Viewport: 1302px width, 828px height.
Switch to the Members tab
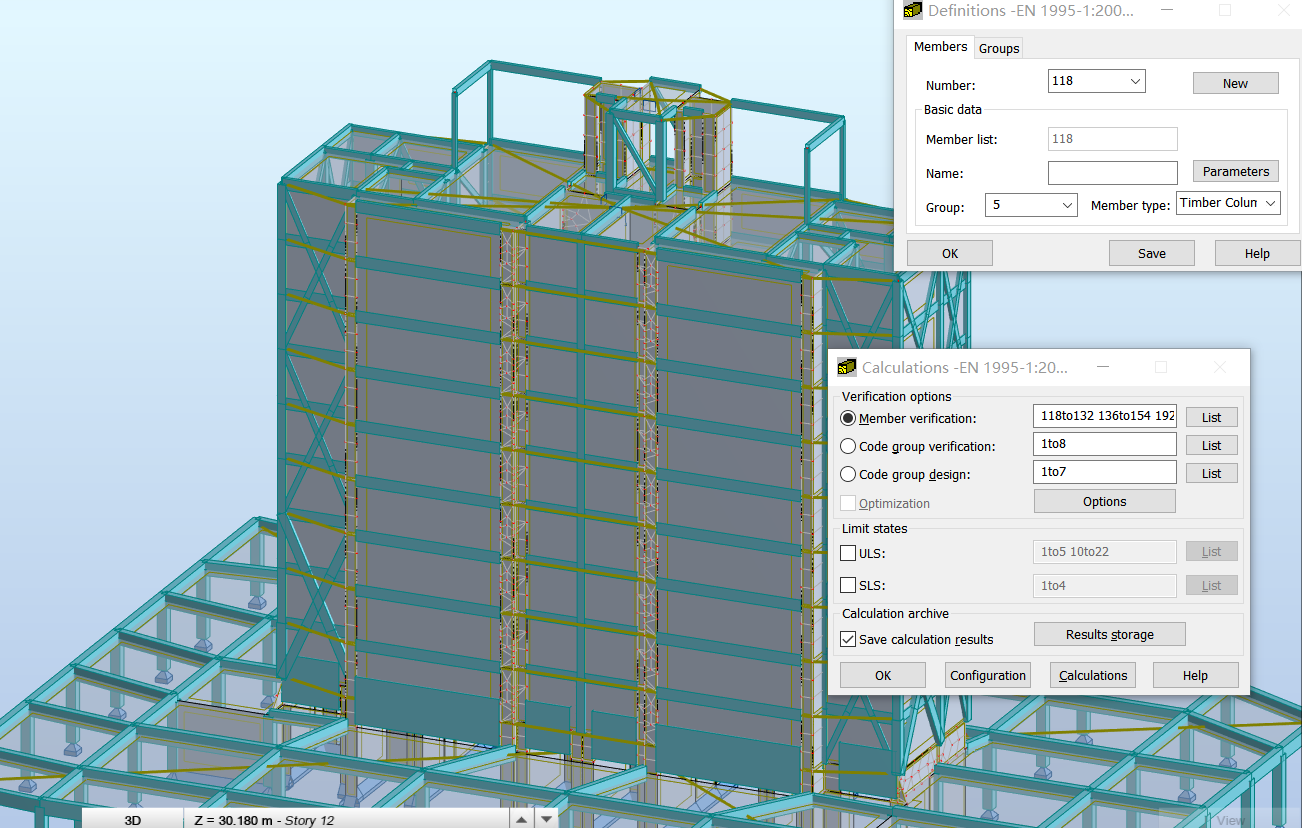coord(939,46)
